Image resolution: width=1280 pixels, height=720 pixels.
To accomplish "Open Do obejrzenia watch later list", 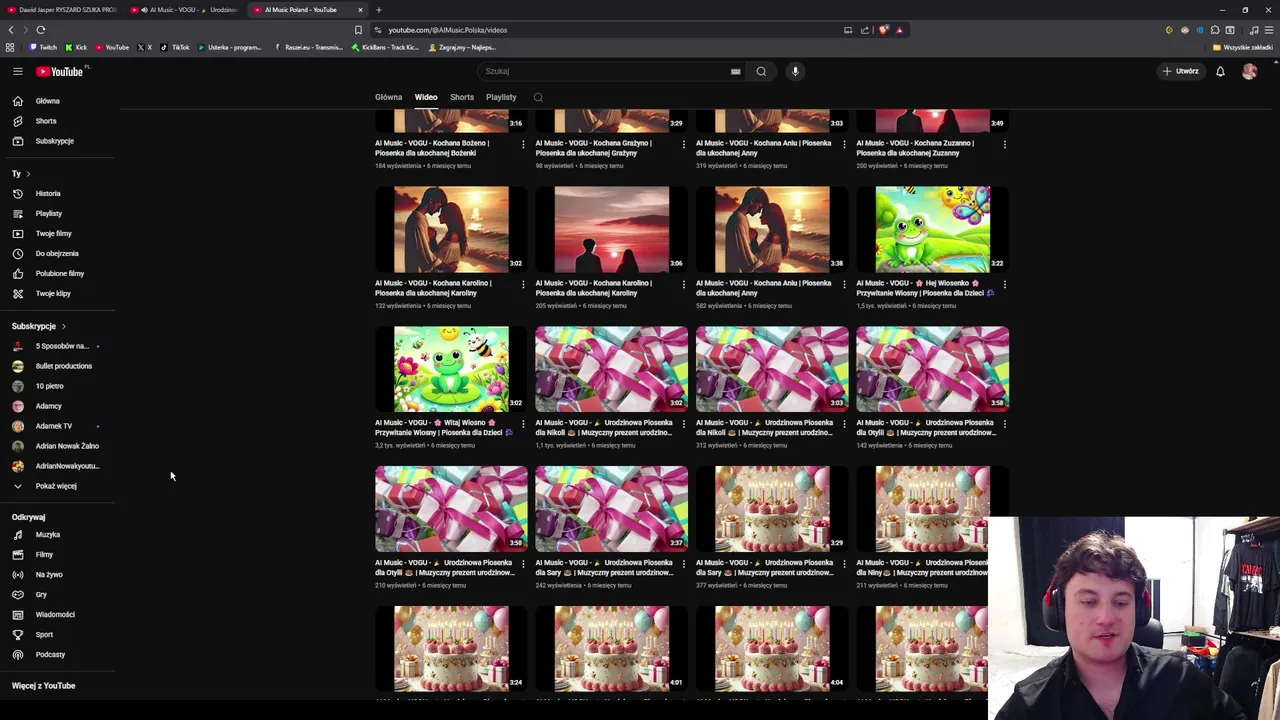I will click(60, 253).
